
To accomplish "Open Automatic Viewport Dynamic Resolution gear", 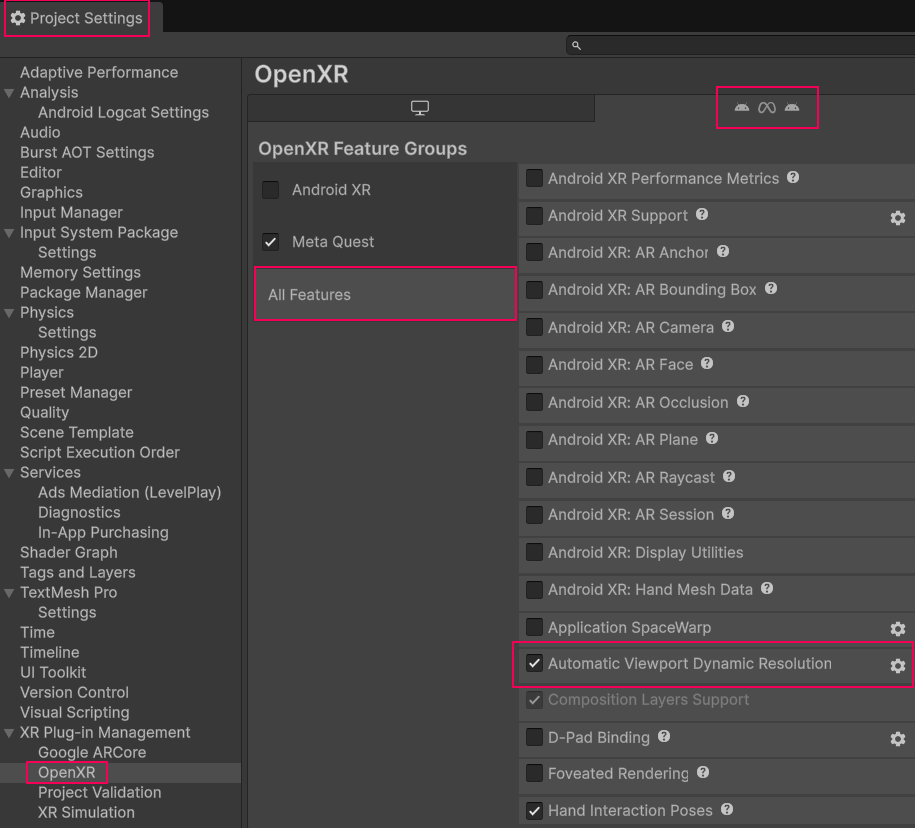I will click(x=897, y=664).
